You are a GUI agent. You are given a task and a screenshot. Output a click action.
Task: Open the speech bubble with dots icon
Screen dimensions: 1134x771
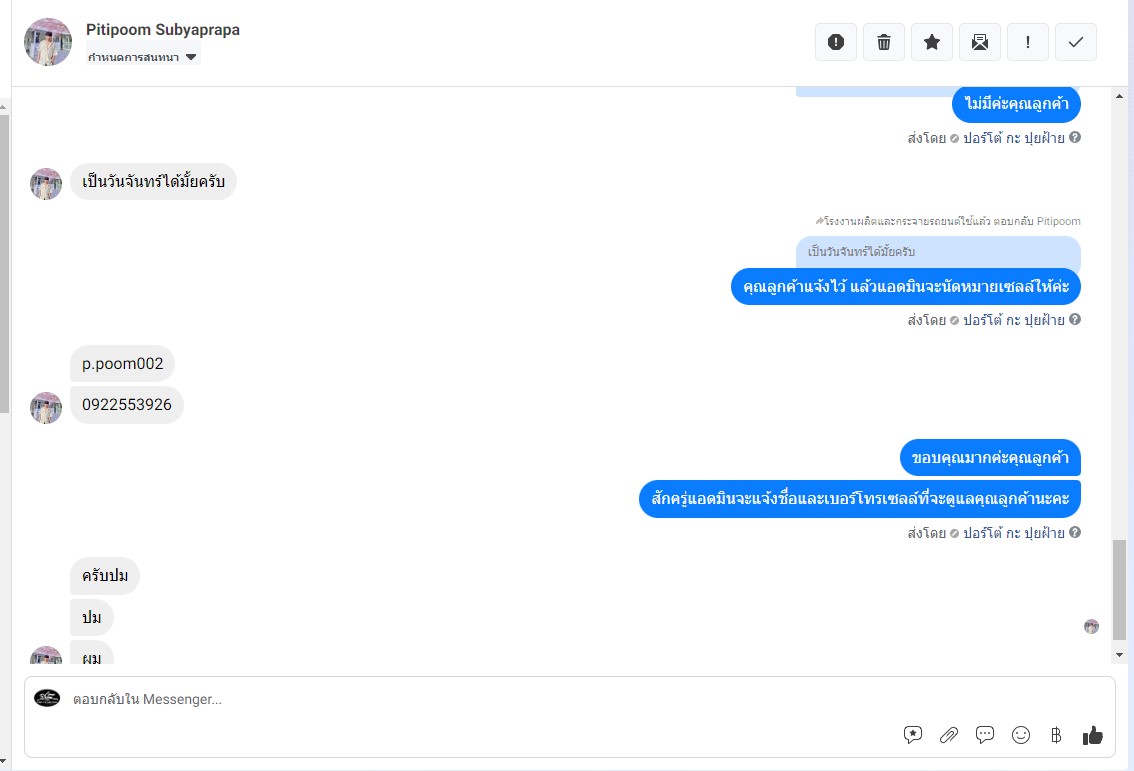(x=984, y=735)
